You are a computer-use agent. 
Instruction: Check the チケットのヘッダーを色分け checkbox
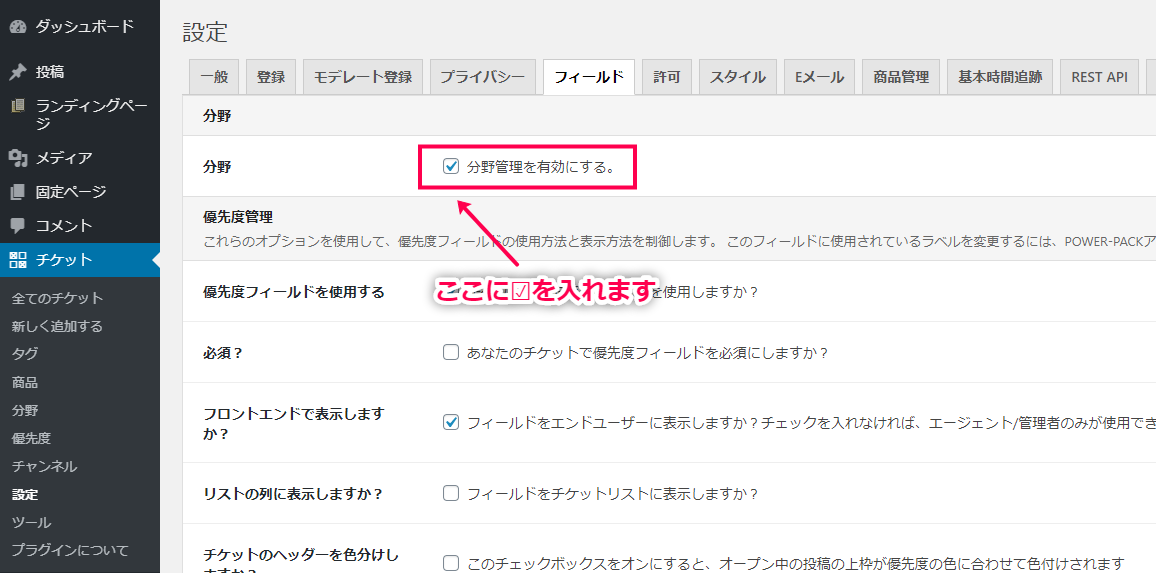(x=450, y=563)
